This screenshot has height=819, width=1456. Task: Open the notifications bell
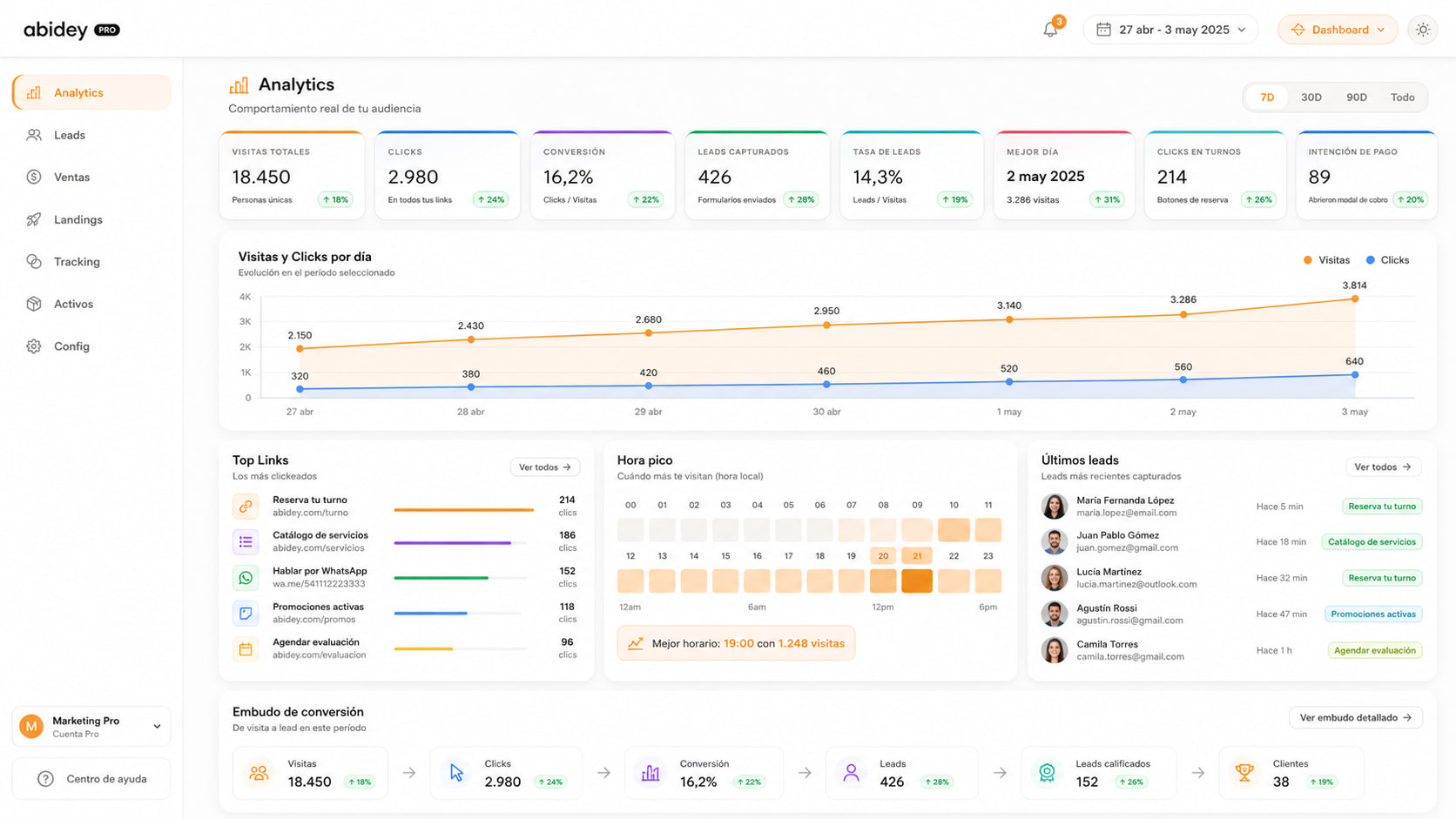click(x=1050, y=30)
